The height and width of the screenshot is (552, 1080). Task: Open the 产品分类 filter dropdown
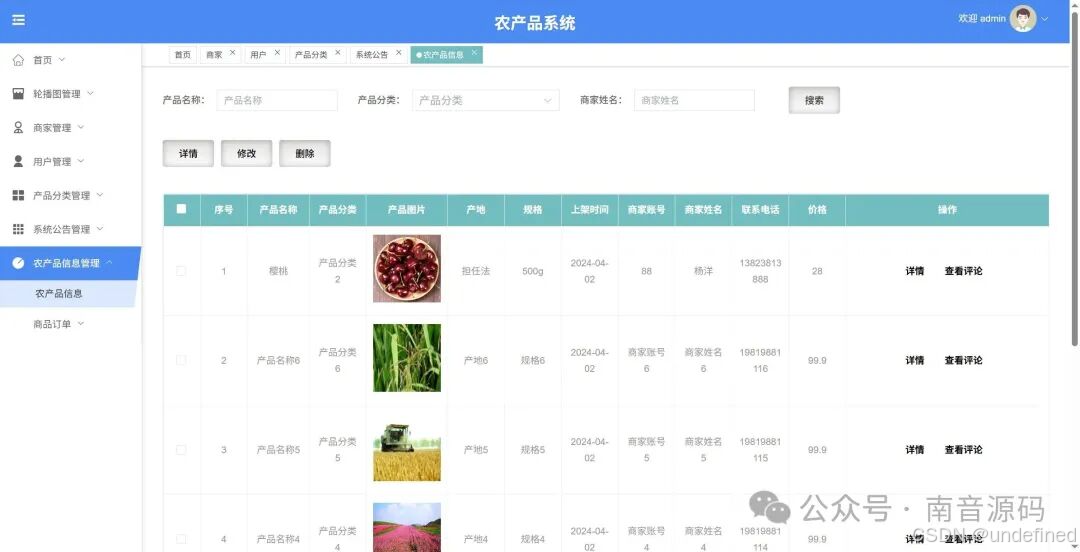coord(486,100)
